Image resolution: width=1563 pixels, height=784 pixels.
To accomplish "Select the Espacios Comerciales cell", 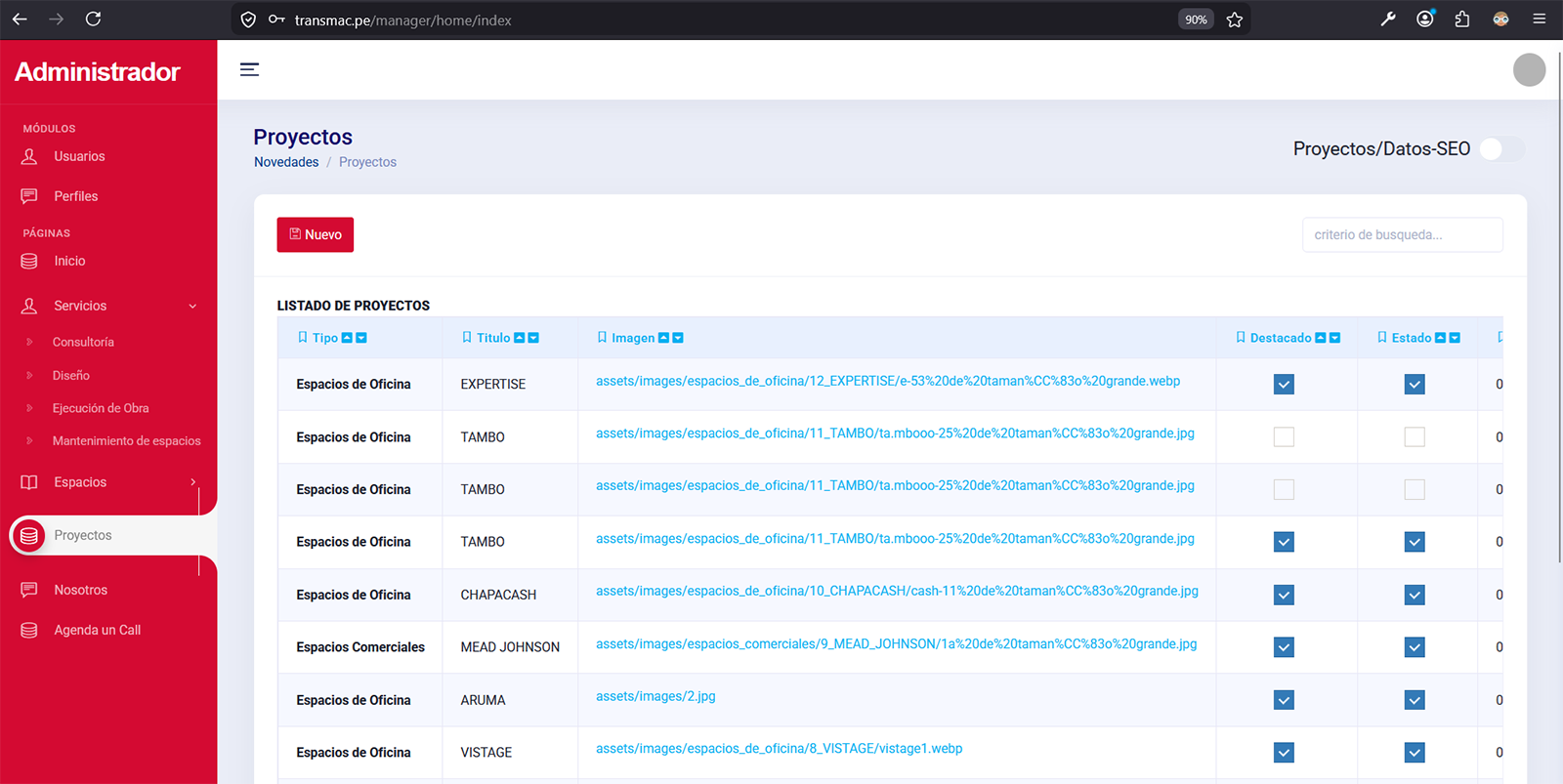I will pos(360,647).
